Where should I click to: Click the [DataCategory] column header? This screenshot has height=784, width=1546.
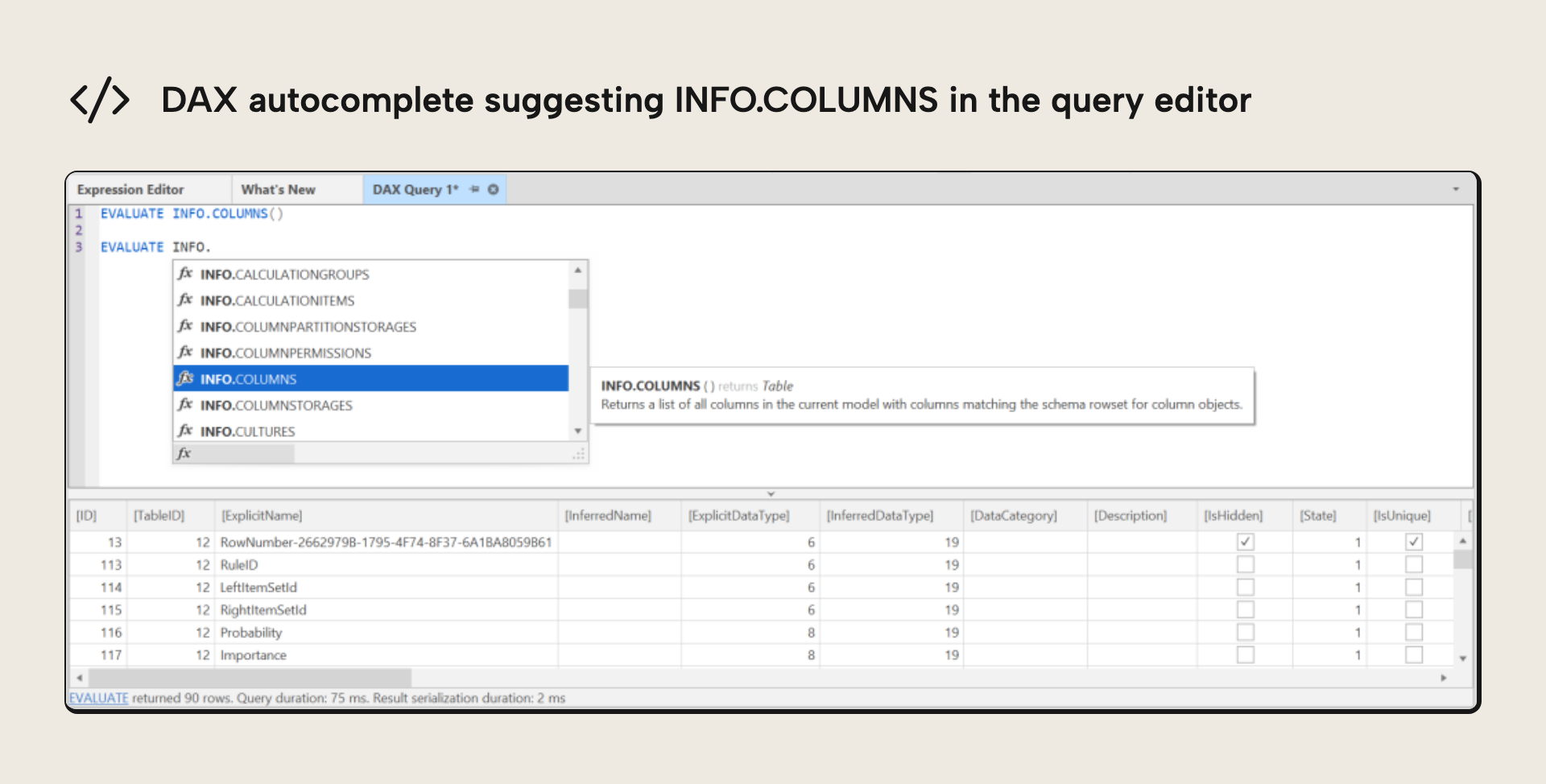(x=1025, y=515)
